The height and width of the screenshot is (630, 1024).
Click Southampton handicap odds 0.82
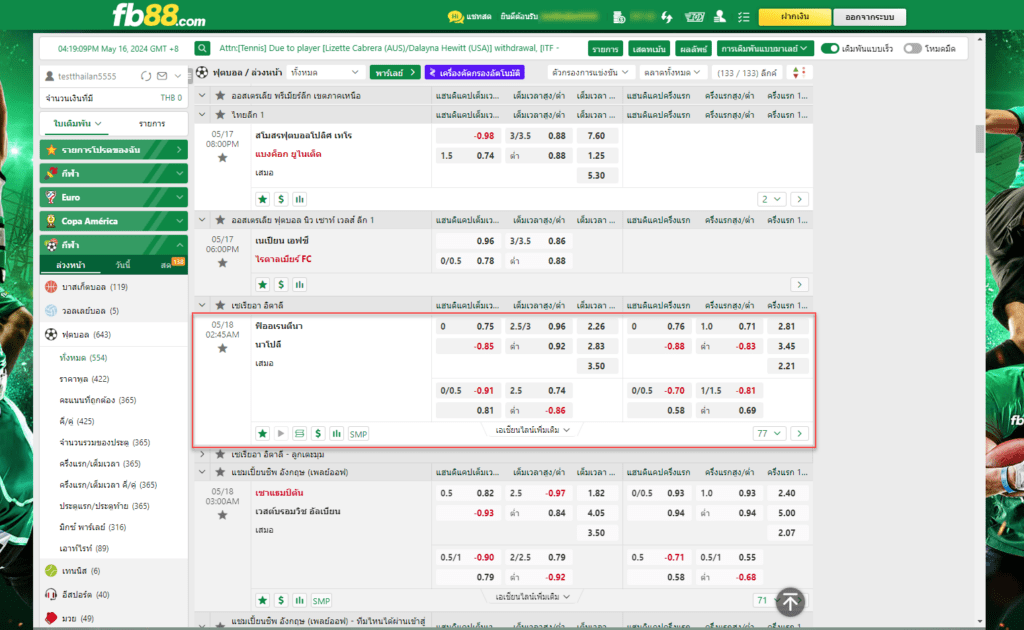tap(467, 494)
